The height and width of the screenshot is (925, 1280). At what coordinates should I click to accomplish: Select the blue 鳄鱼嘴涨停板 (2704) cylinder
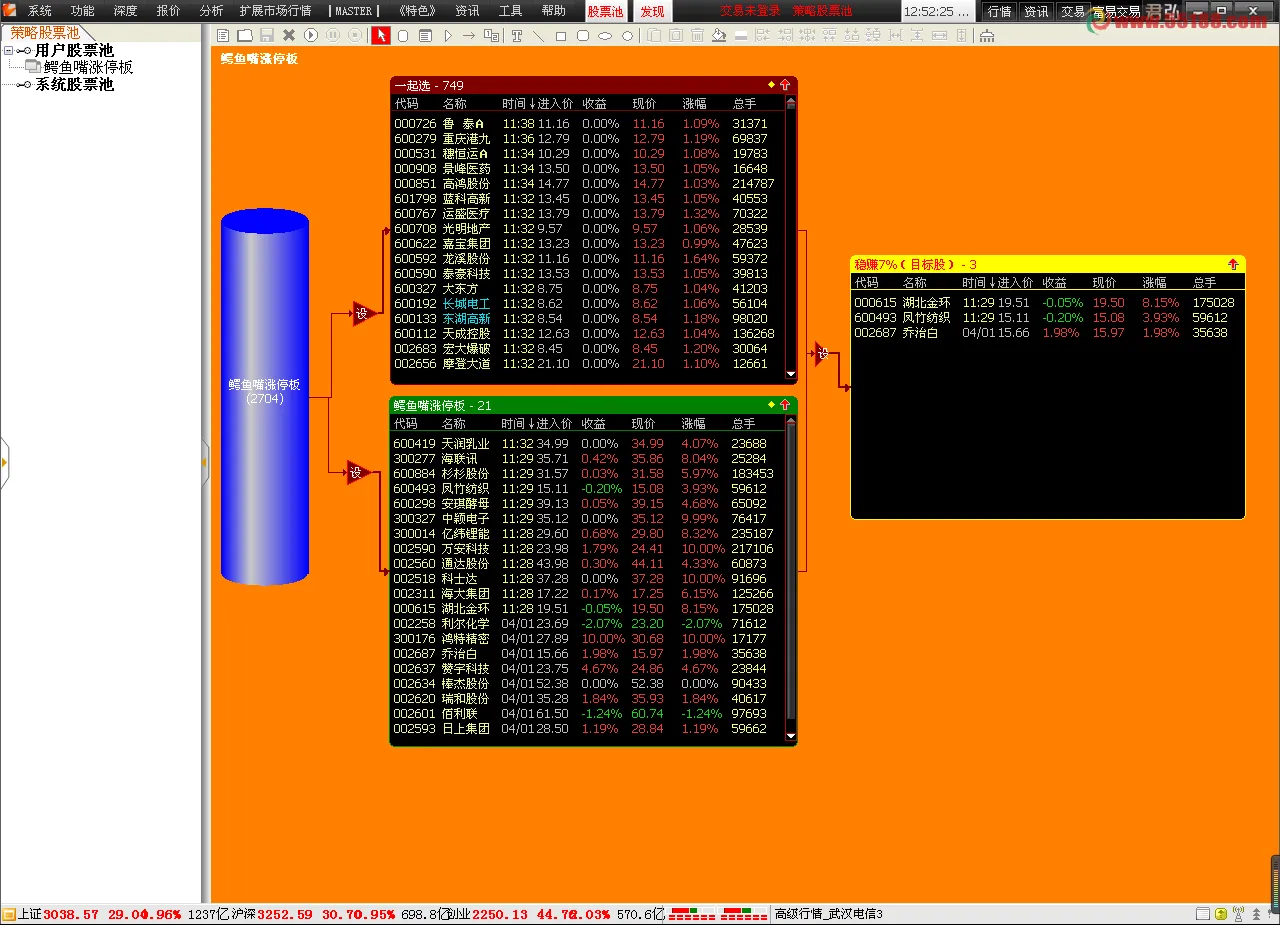click(265, 397)
